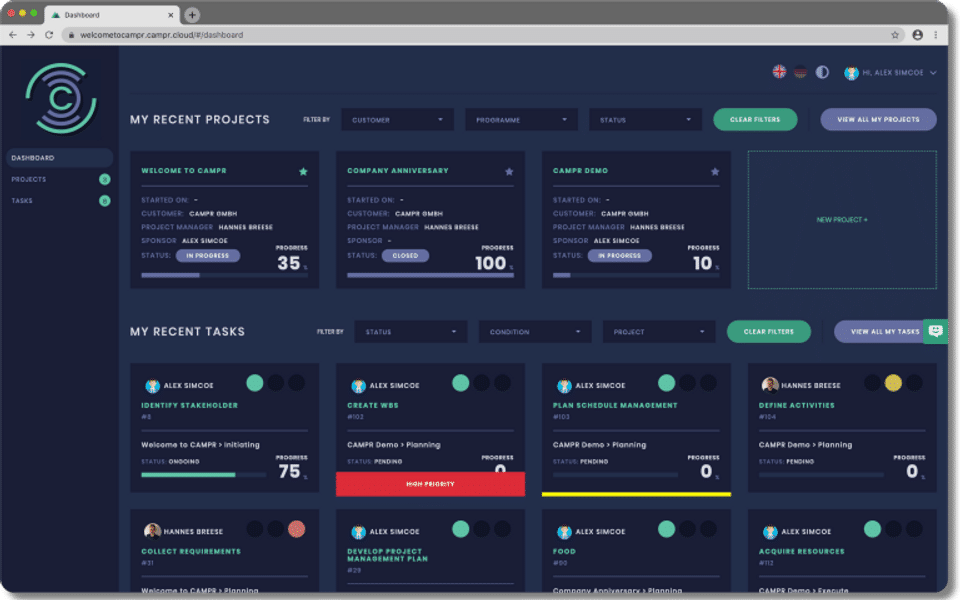This screenshot has height=600, width=960.
Task: Click Hannes Breese avatar on Define Activities
Action: (x=770, y=385)
